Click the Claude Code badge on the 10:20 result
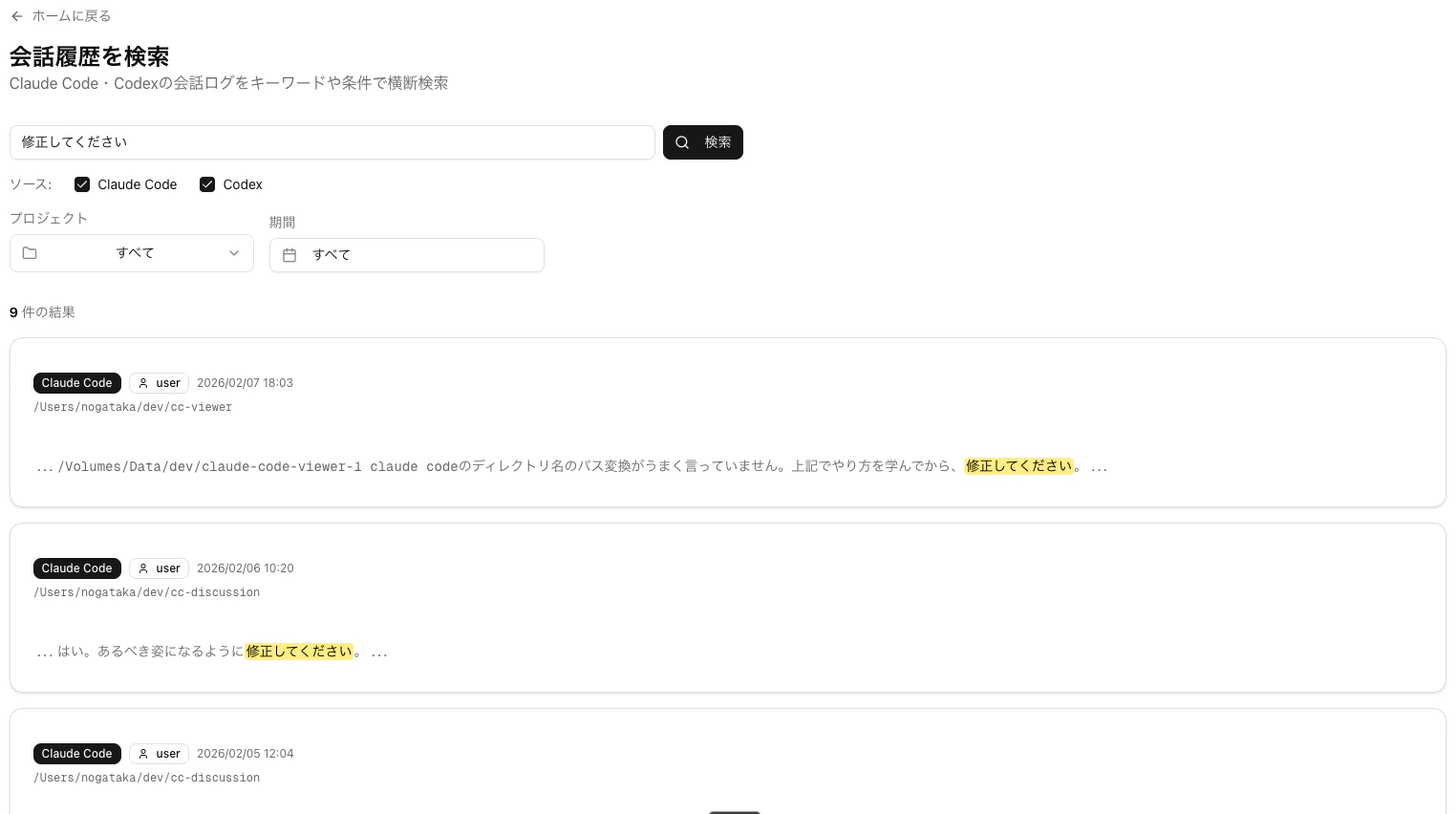1456x814 pixels. (x=77, y=568)
